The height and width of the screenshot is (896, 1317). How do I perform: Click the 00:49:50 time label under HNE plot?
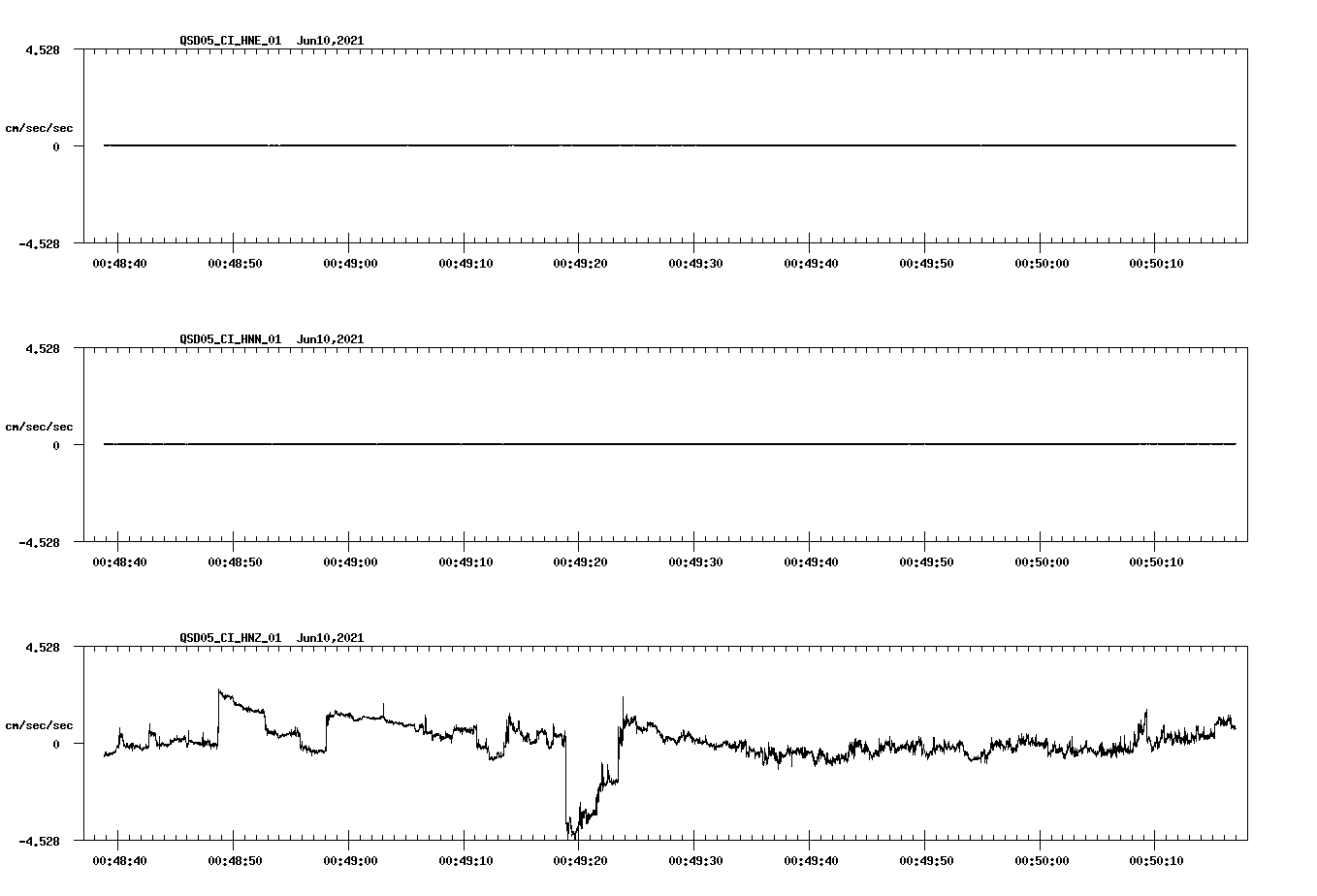tap(926, 263)
